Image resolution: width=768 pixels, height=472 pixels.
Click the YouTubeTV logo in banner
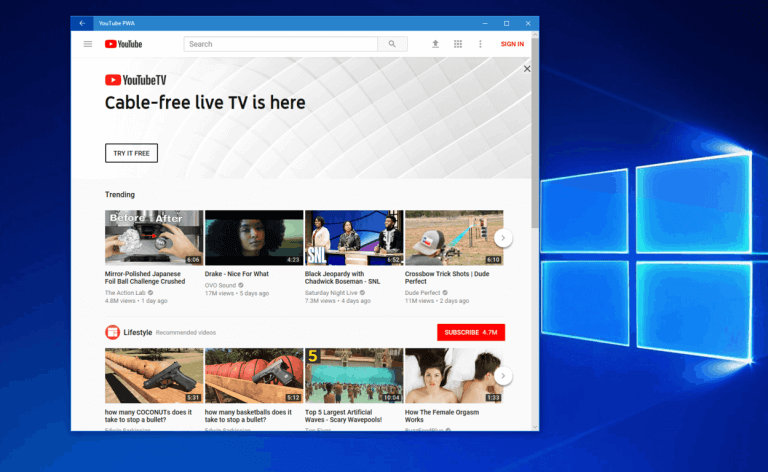pyautogui.click(x=136, y=80)
